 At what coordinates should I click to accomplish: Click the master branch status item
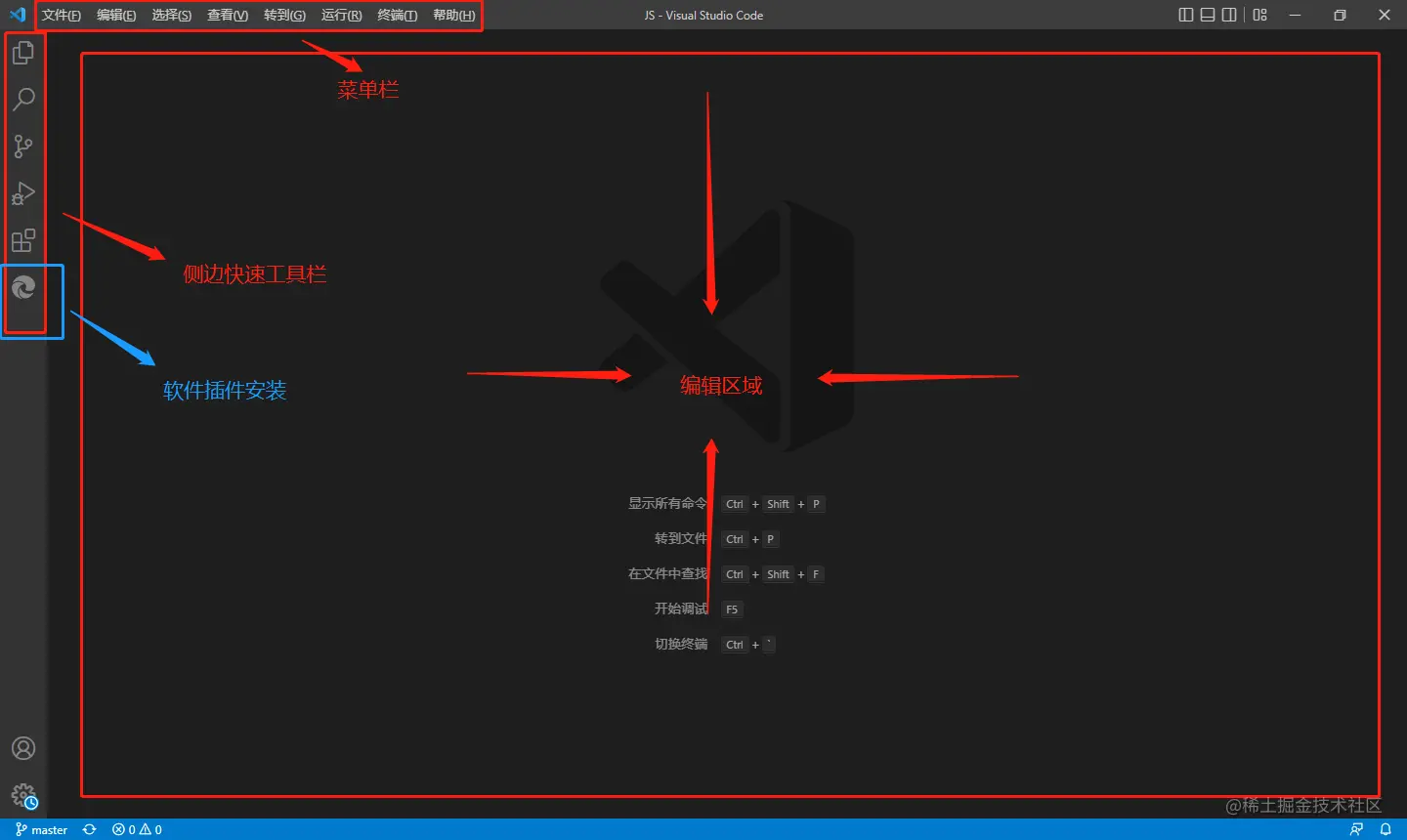[x=41, y=829]
